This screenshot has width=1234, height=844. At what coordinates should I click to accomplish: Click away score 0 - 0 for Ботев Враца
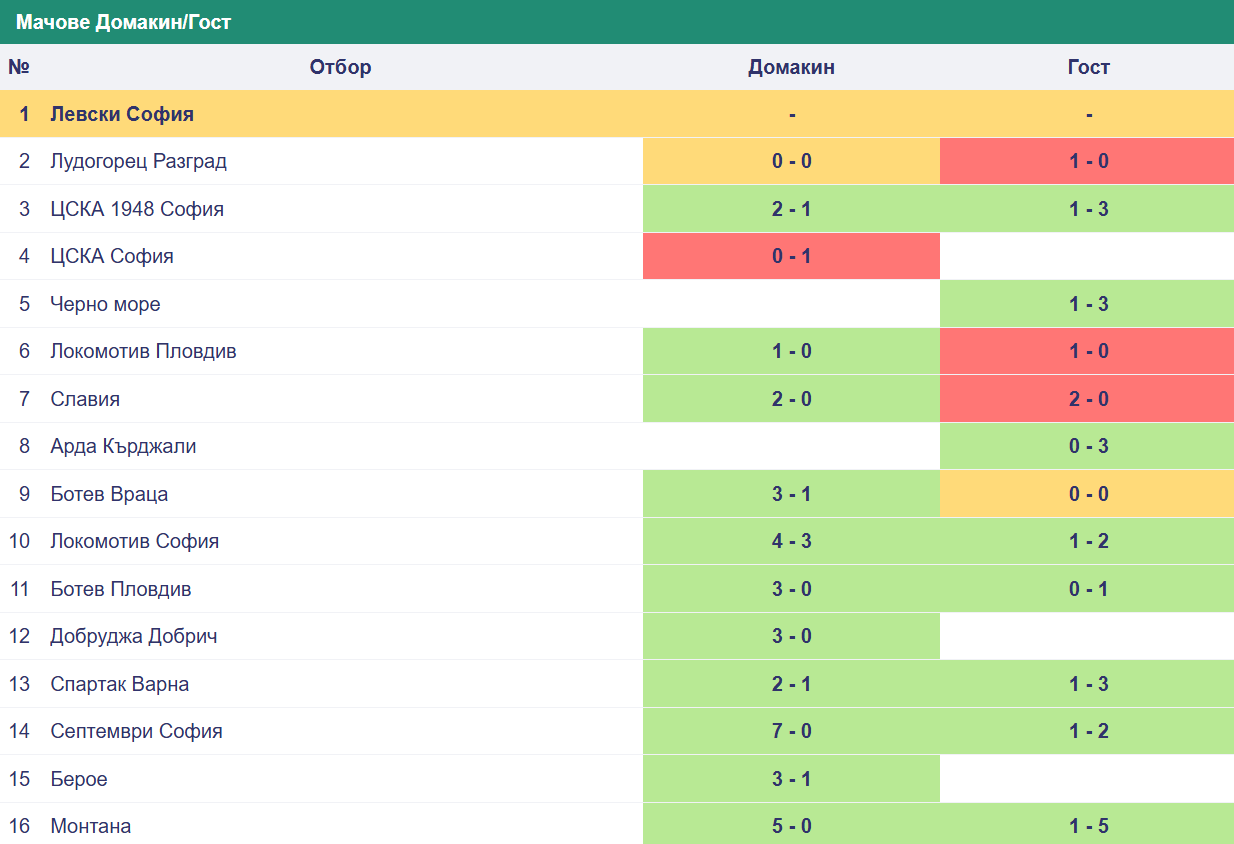[x=1088, y=494]
